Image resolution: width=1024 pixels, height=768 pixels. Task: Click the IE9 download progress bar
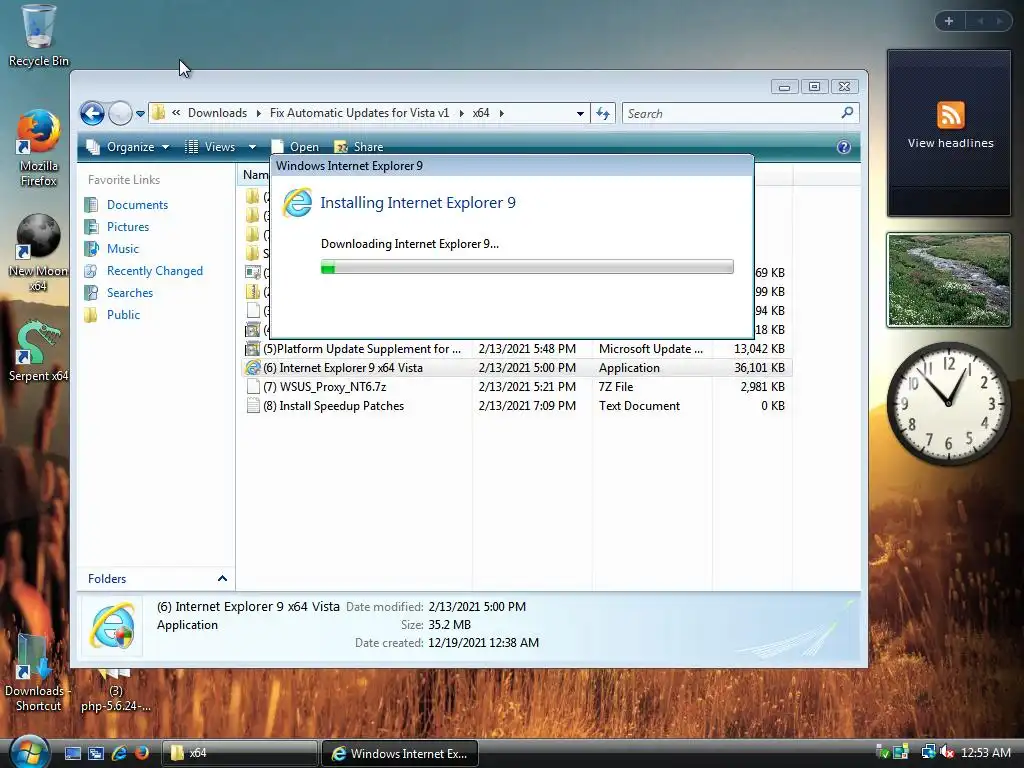(x=527, y=266)
